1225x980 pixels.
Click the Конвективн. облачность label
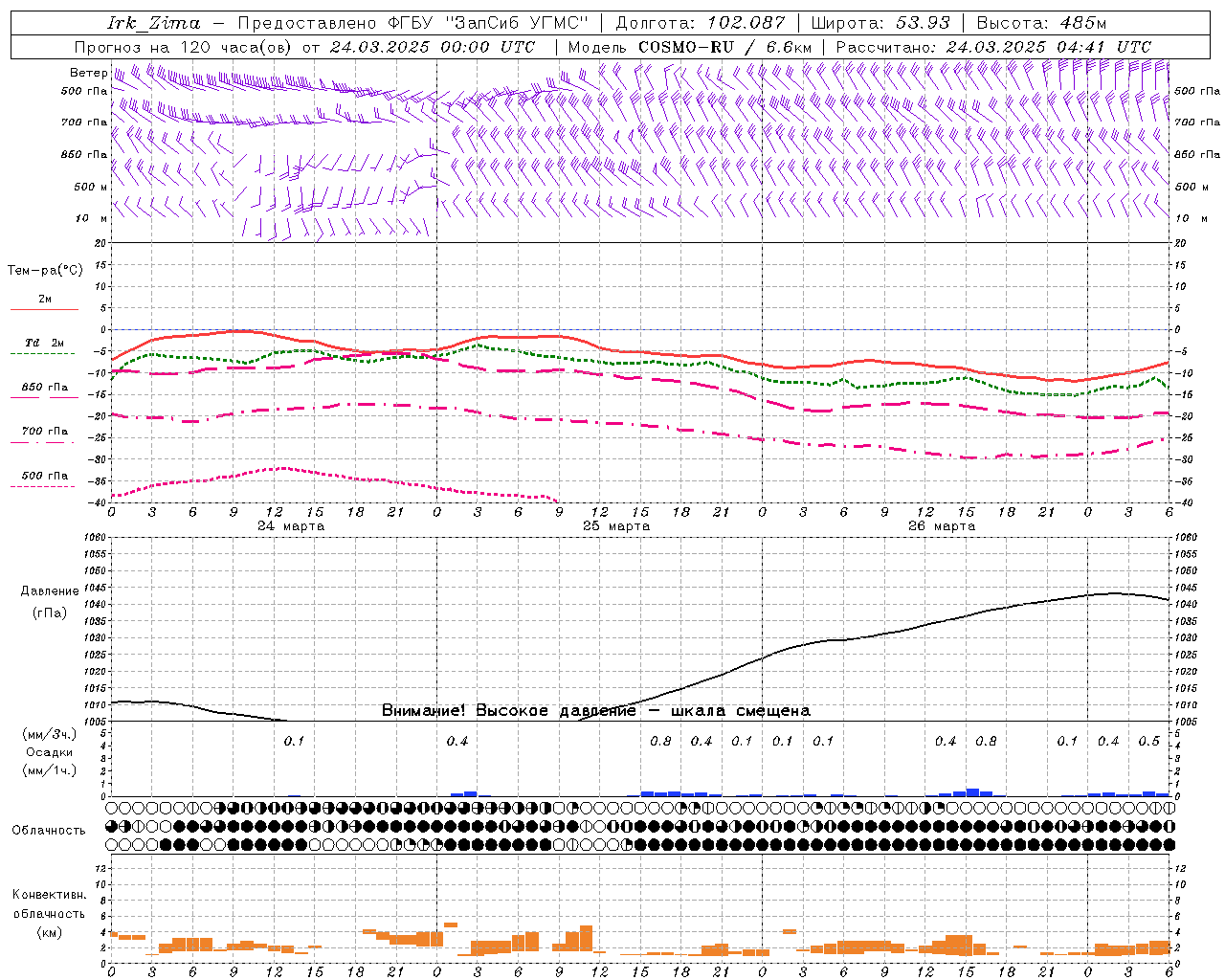tap(50, 904)
